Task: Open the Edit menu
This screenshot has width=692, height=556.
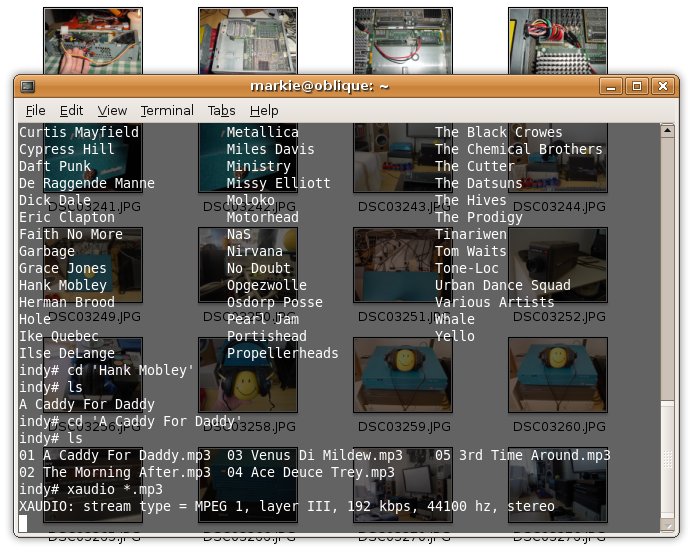Action: point(71,110)
